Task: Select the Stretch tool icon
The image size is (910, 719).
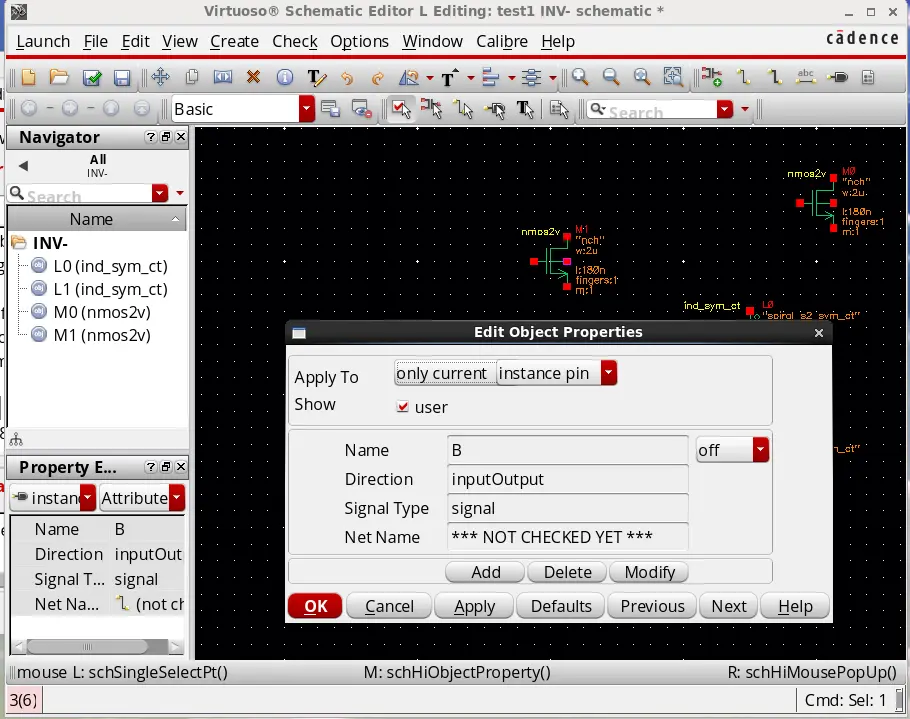Action: (223, 77)
